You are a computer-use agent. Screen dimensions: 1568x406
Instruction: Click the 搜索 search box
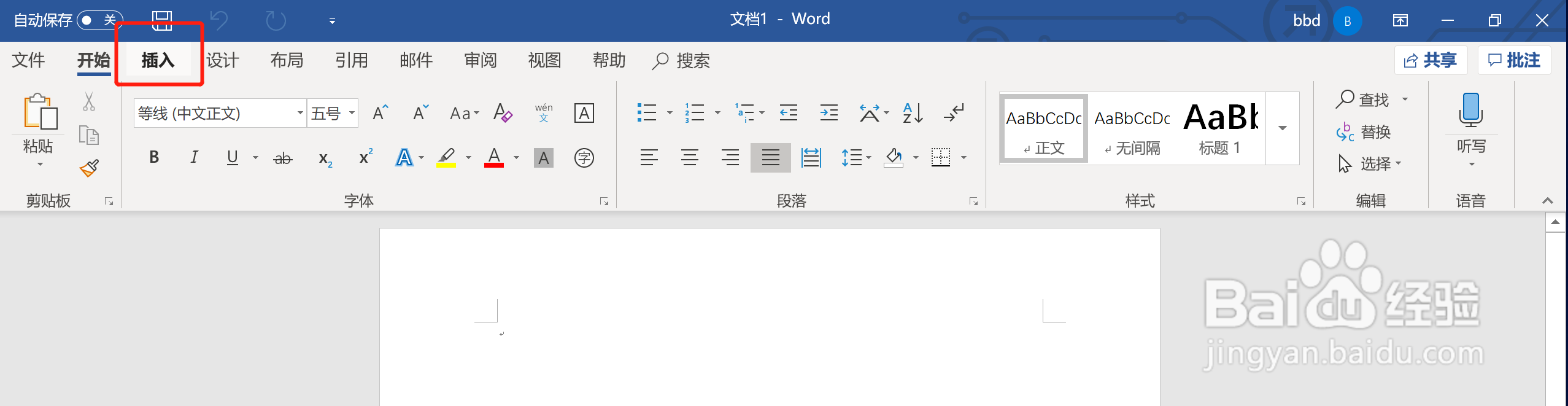[x=681, y=61]
